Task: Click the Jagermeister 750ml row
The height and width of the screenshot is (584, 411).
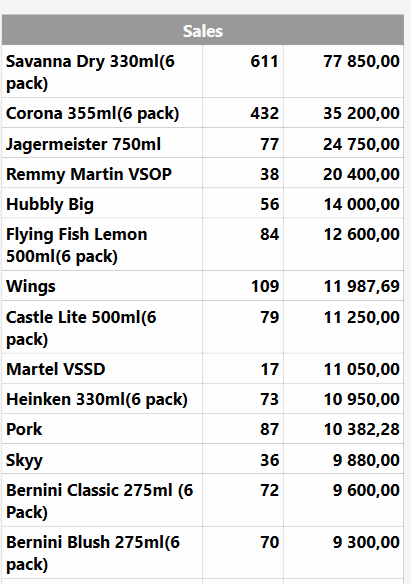Action: tap(203, 143)
